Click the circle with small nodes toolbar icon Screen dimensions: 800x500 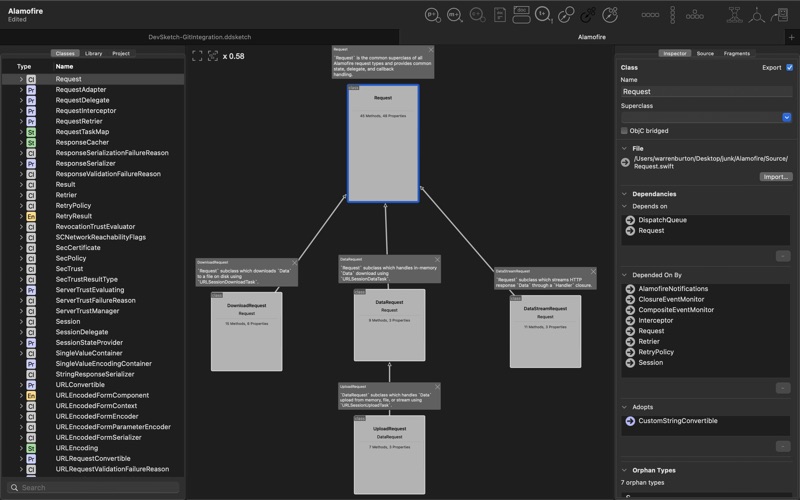[x=610, y=15]
